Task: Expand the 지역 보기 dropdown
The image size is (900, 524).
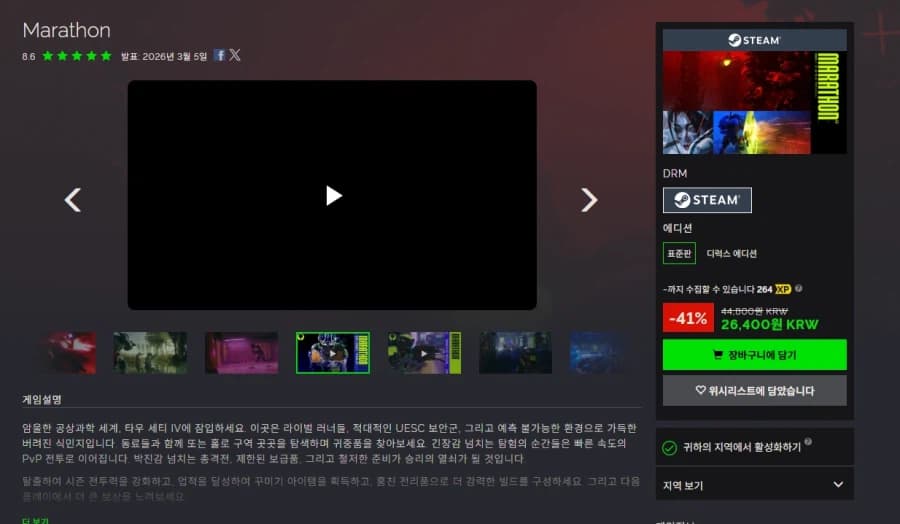Action: [x=754, y=485]
